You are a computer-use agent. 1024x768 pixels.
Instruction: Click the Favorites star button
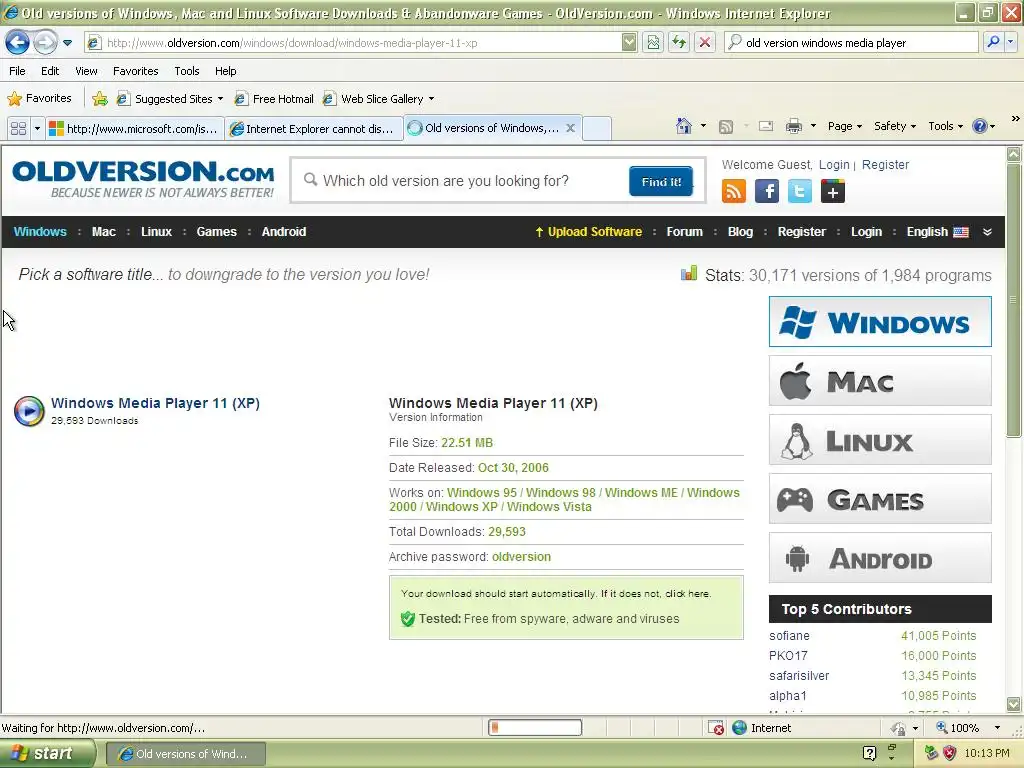tap(39, 99)
